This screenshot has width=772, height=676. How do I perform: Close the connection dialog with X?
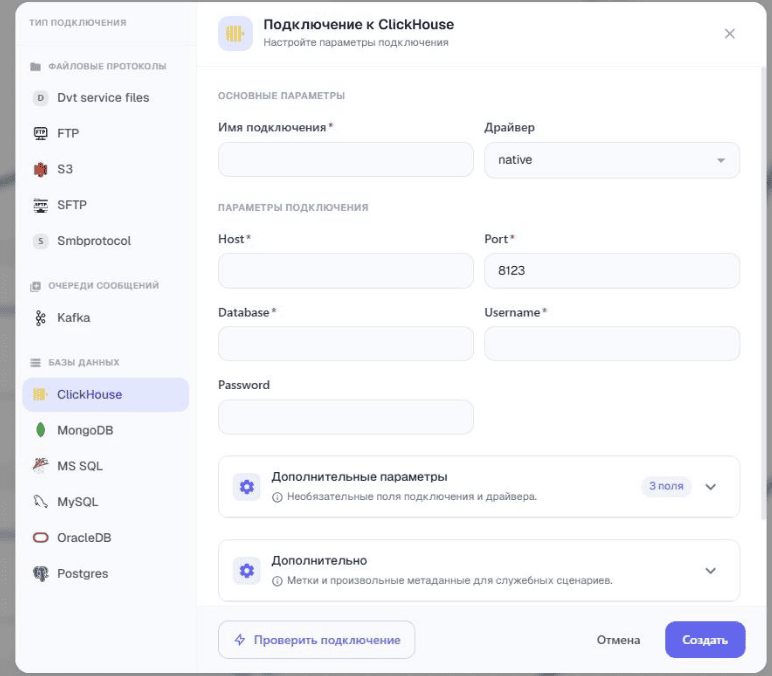(730, 33)
